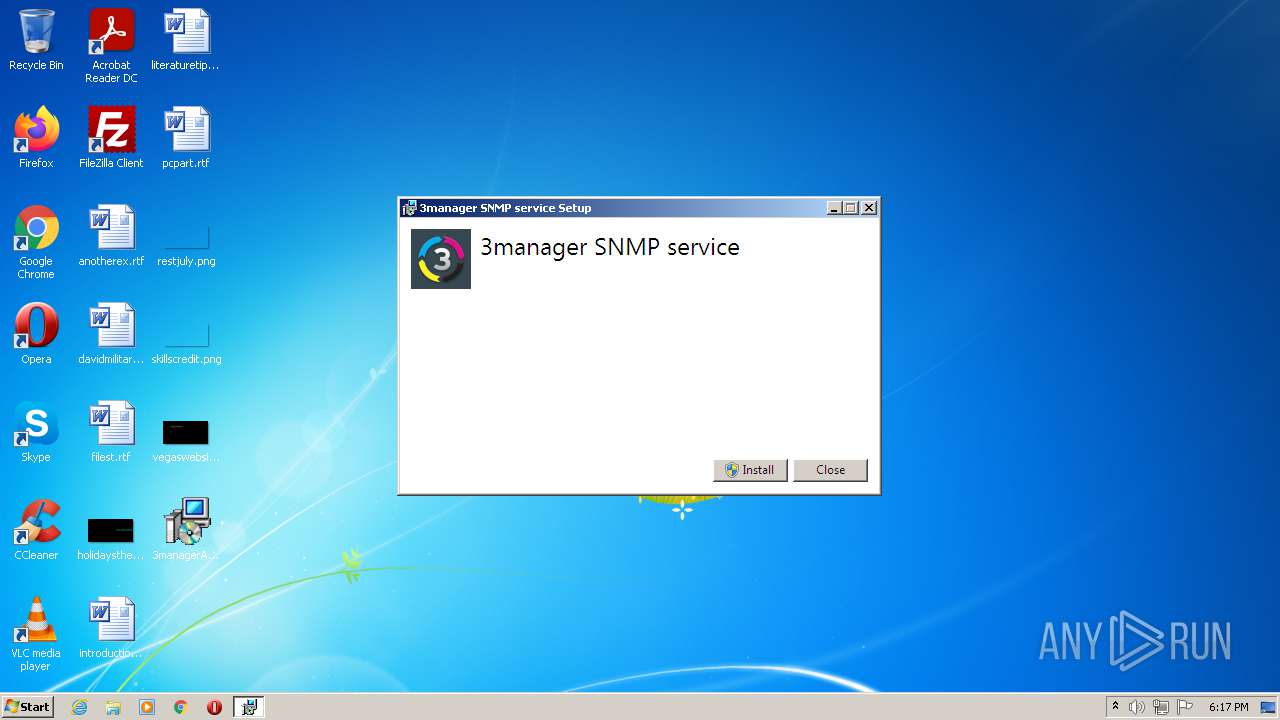Select vegaswebsi image file on desktop
Viewport: 1280px width, 720px height.
point(186,440)
